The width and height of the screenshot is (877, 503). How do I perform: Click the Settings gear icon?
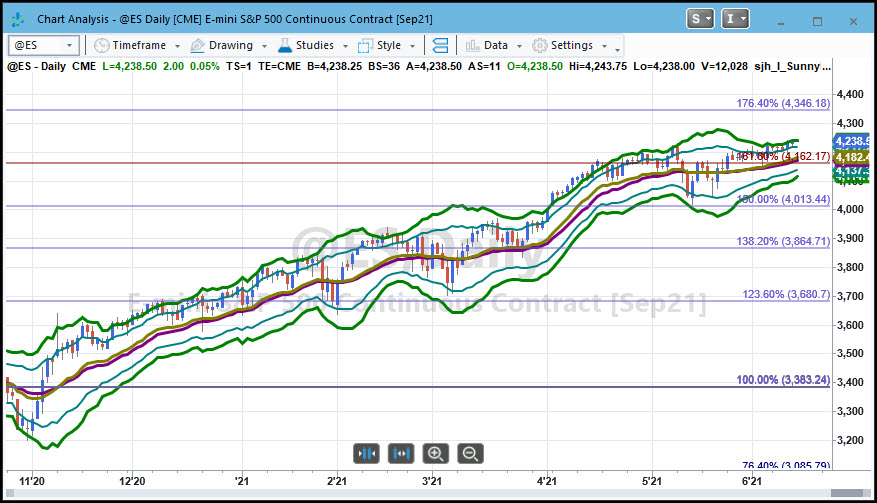540,45
